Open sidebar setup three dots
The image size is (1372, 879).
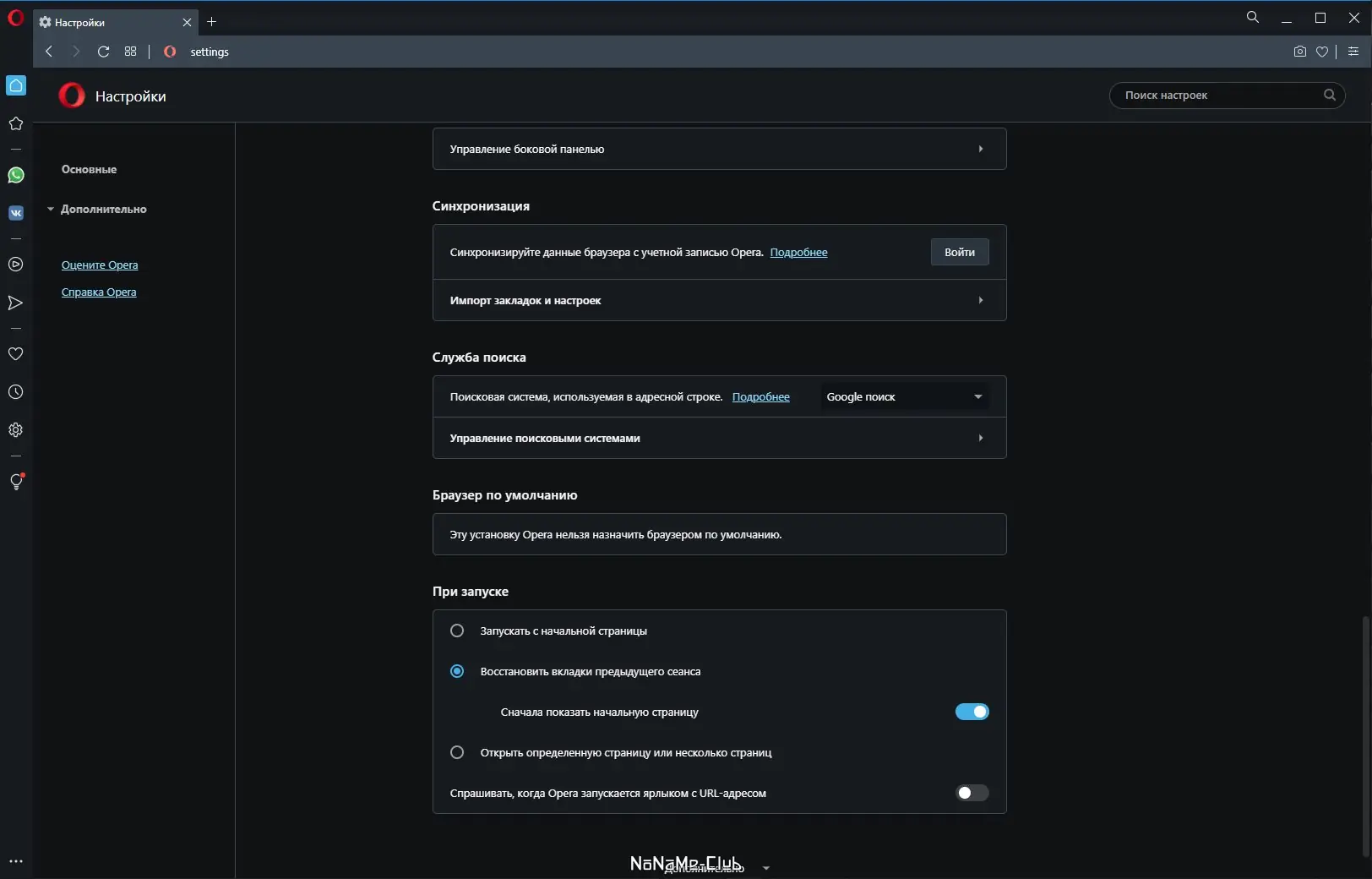16,861
